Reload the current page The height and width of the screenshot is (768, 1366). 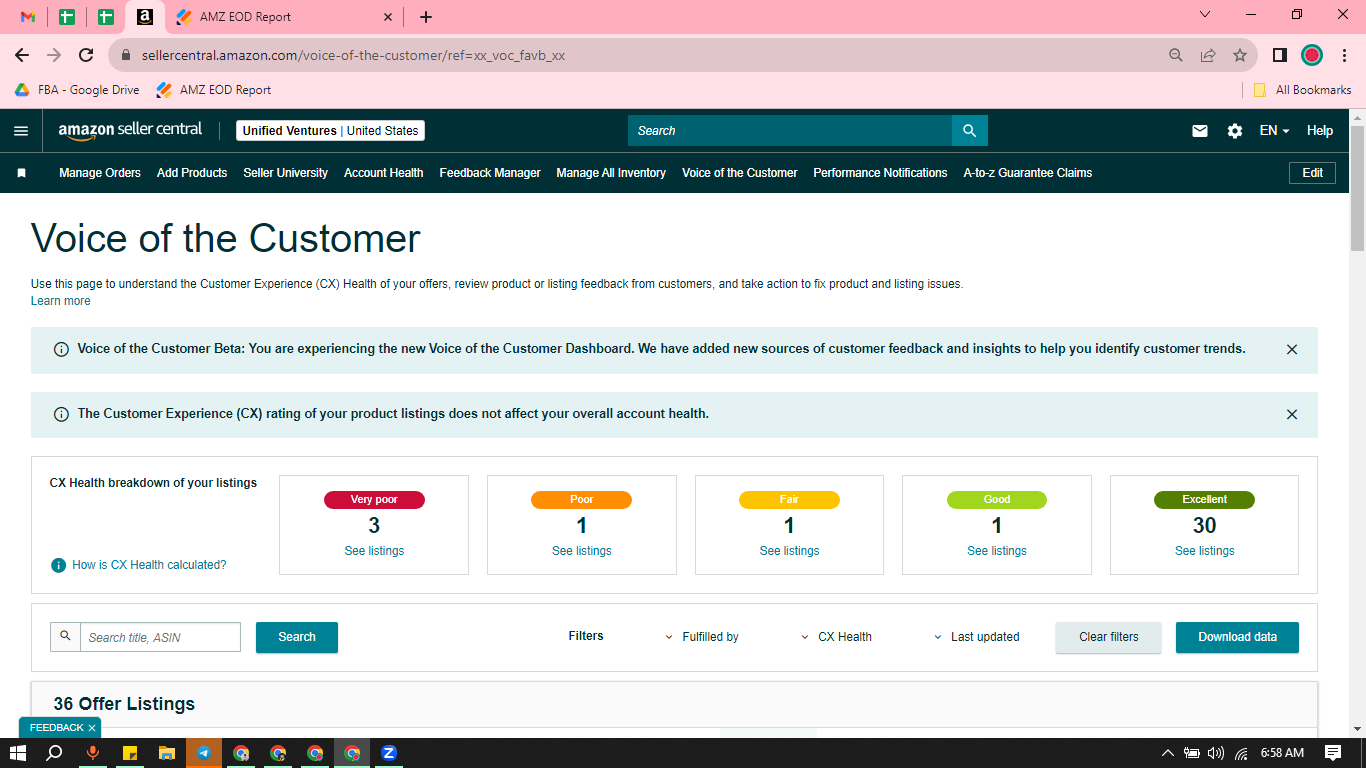click(x=86, y=55)
